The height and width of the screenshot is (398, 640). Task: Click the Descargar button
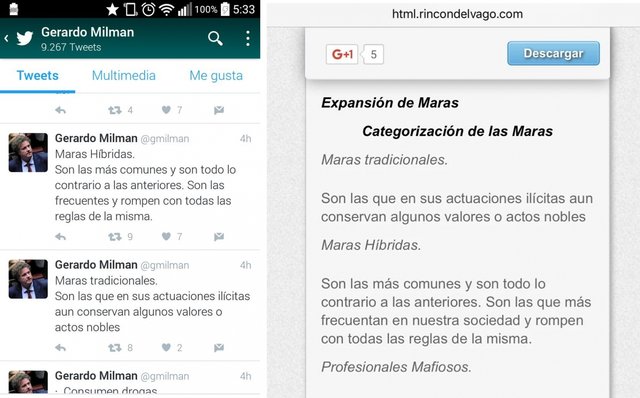pyautogui.click(x=553, y=53)
